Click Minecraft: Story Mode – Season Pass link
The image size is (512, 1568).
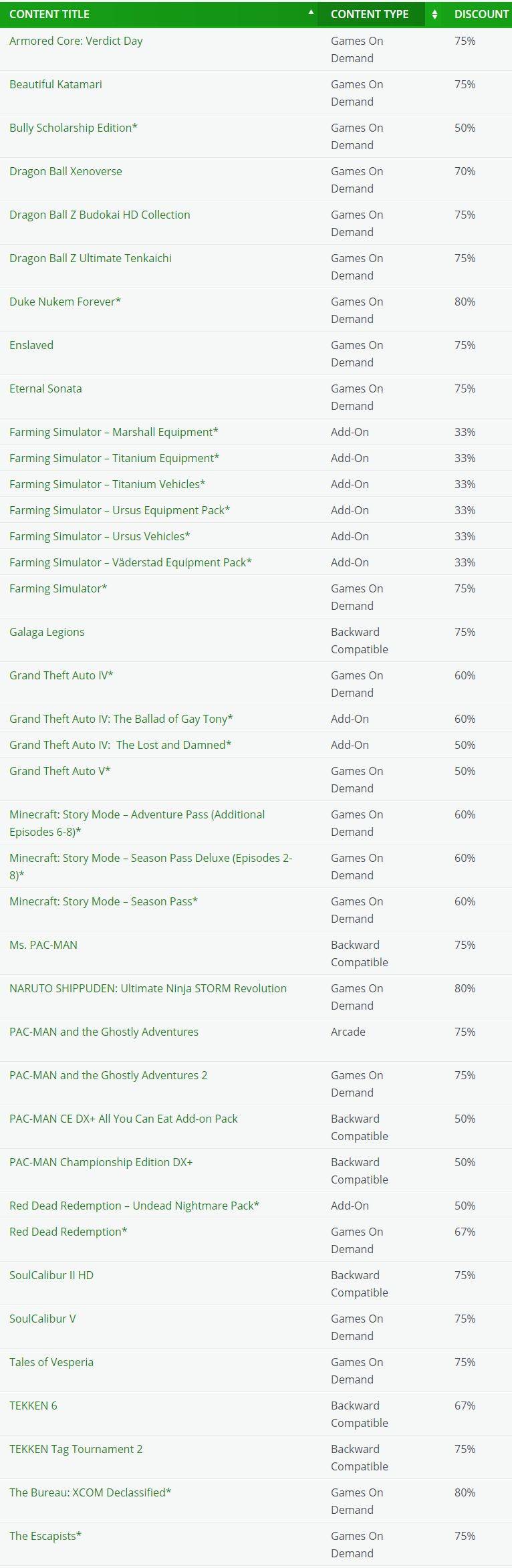pyautogui.click(x=104, y=901)
